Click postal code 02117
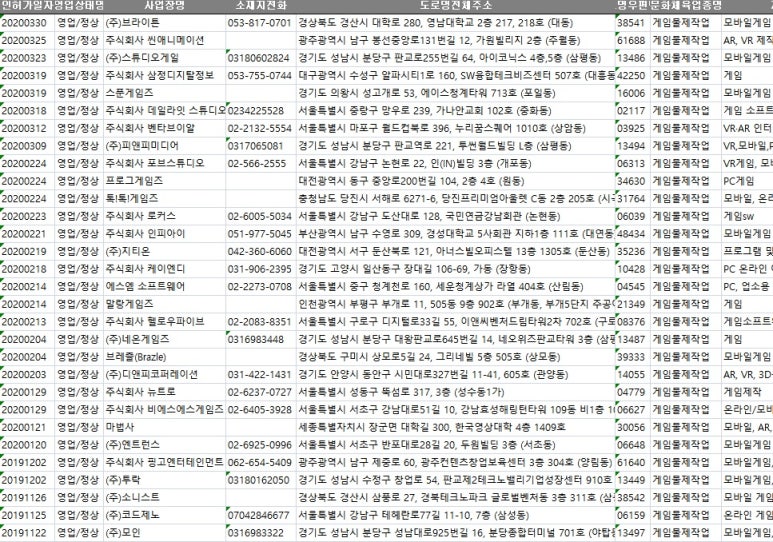 coord(633,111)
